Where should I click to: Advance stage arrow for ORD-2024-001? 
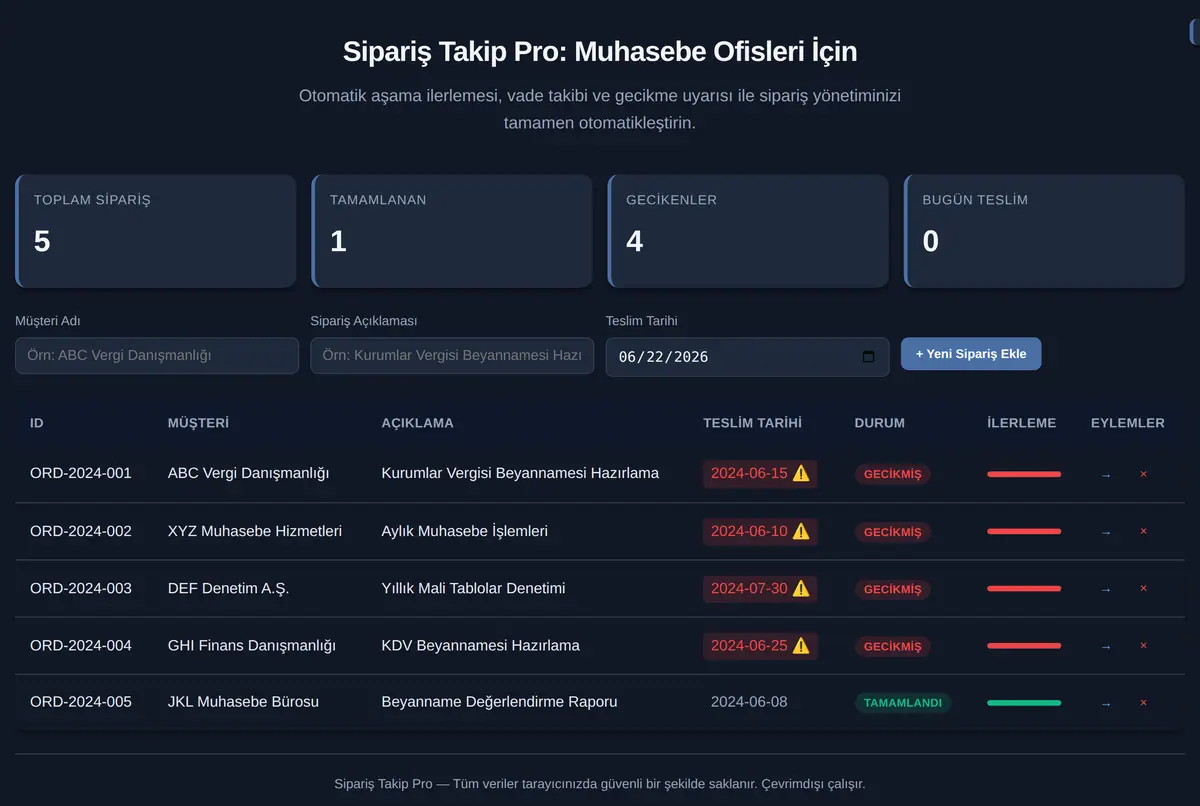tap(1105, 475)
